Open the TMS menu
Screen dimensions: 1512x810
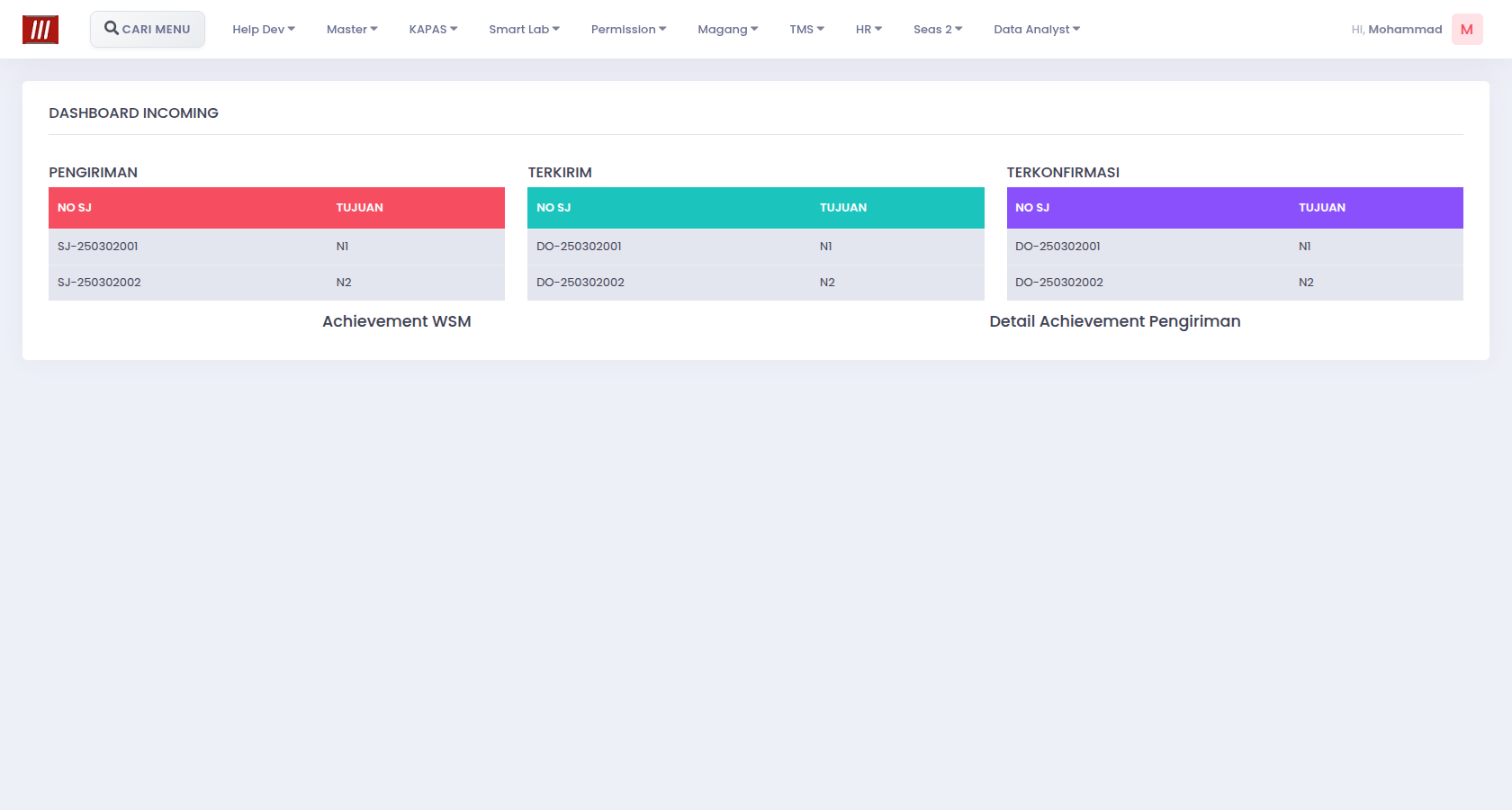click(806, 30)
